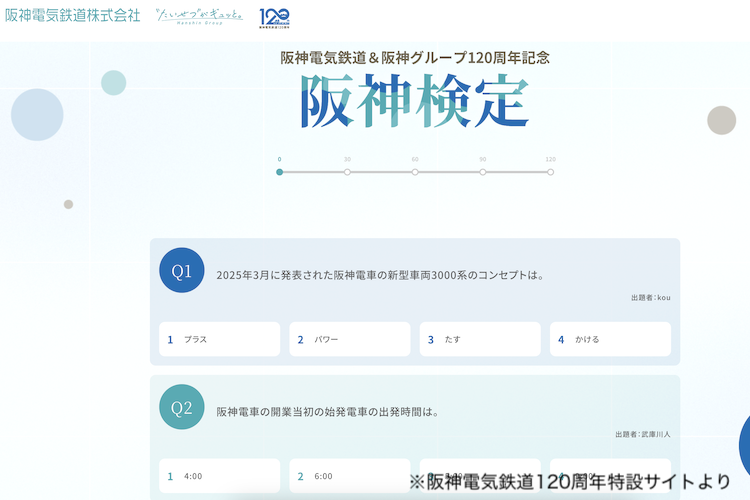This screenshot has width=750, height=500.
Task: Jump to the 30 progress marker
Action: (x=347, y=172)
